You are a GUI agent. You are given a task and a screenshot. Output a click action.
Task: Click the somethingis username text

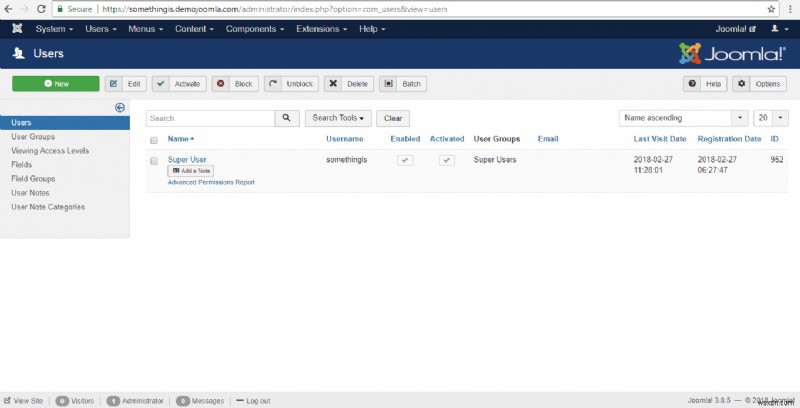[347, 160]
